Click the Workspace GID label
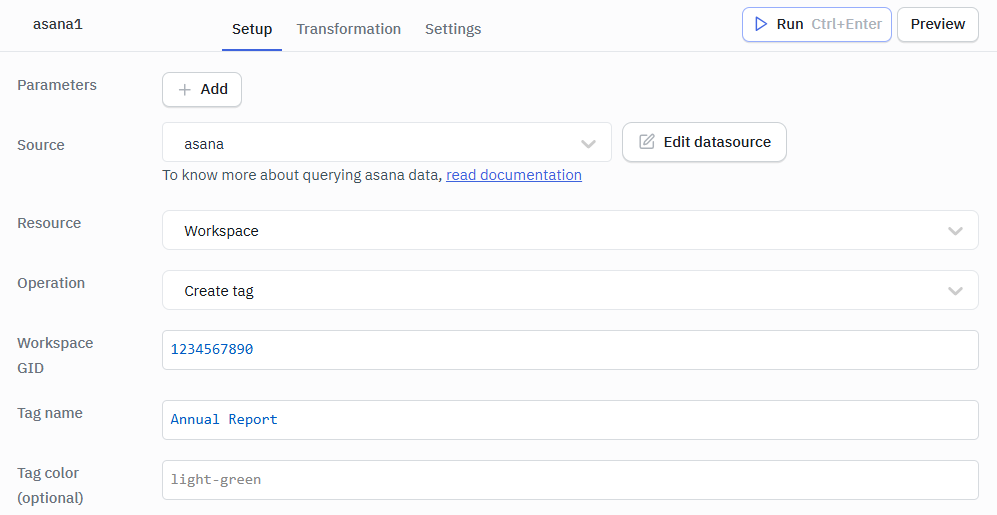This screenshot has height=515, width=997. pos(55,355)
